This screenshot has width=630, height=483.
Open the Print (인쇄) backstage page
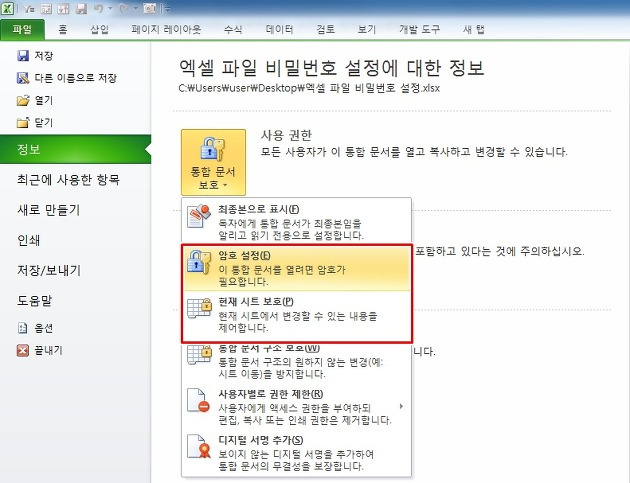(28, 240)
